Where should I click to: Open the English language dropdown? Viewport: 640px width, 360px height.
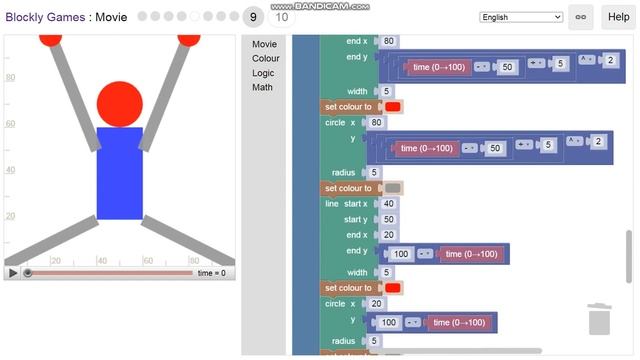click(x=521, y=17)
